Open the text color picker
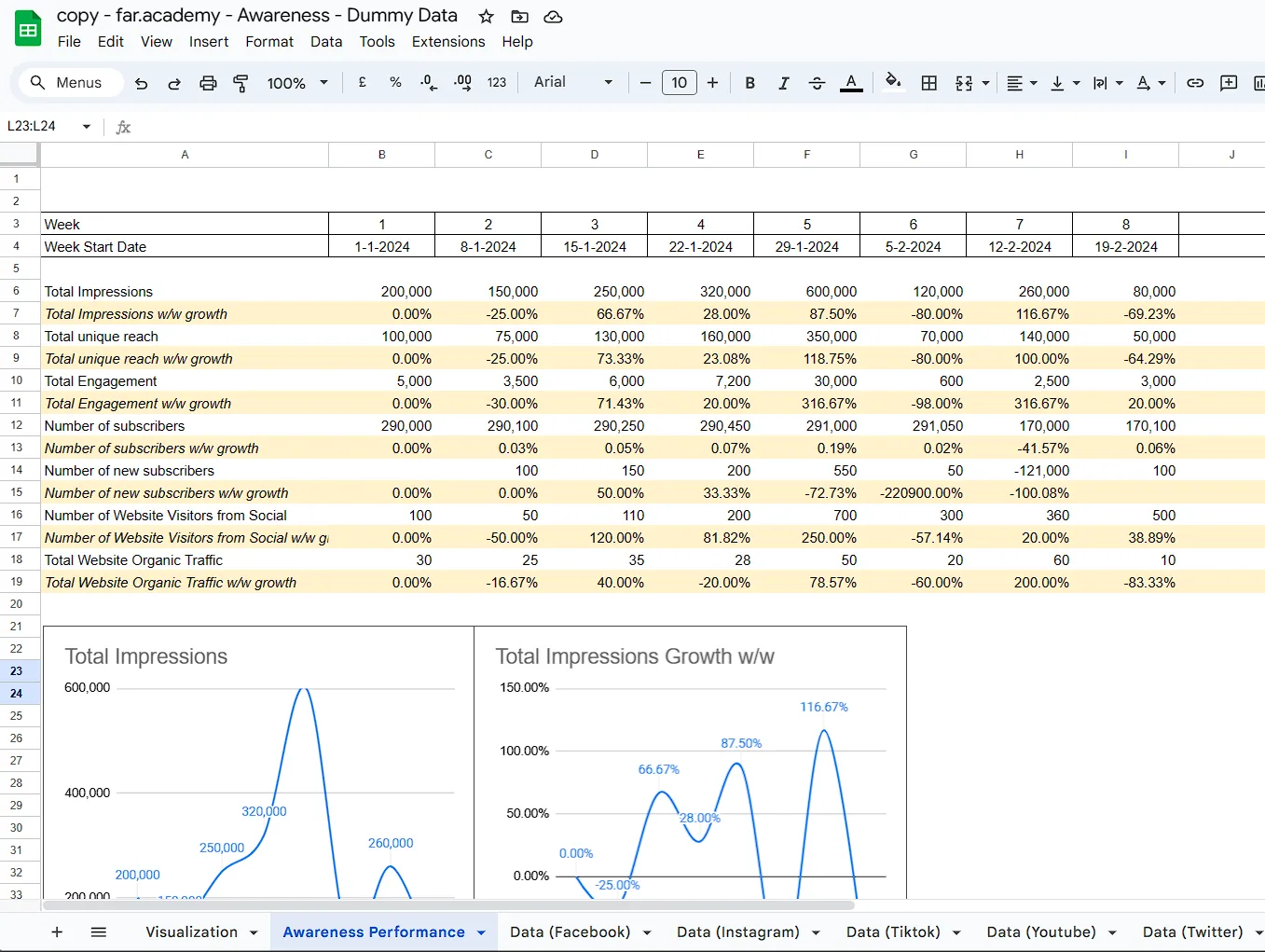1265x952 pixels. tap(851, 82)
